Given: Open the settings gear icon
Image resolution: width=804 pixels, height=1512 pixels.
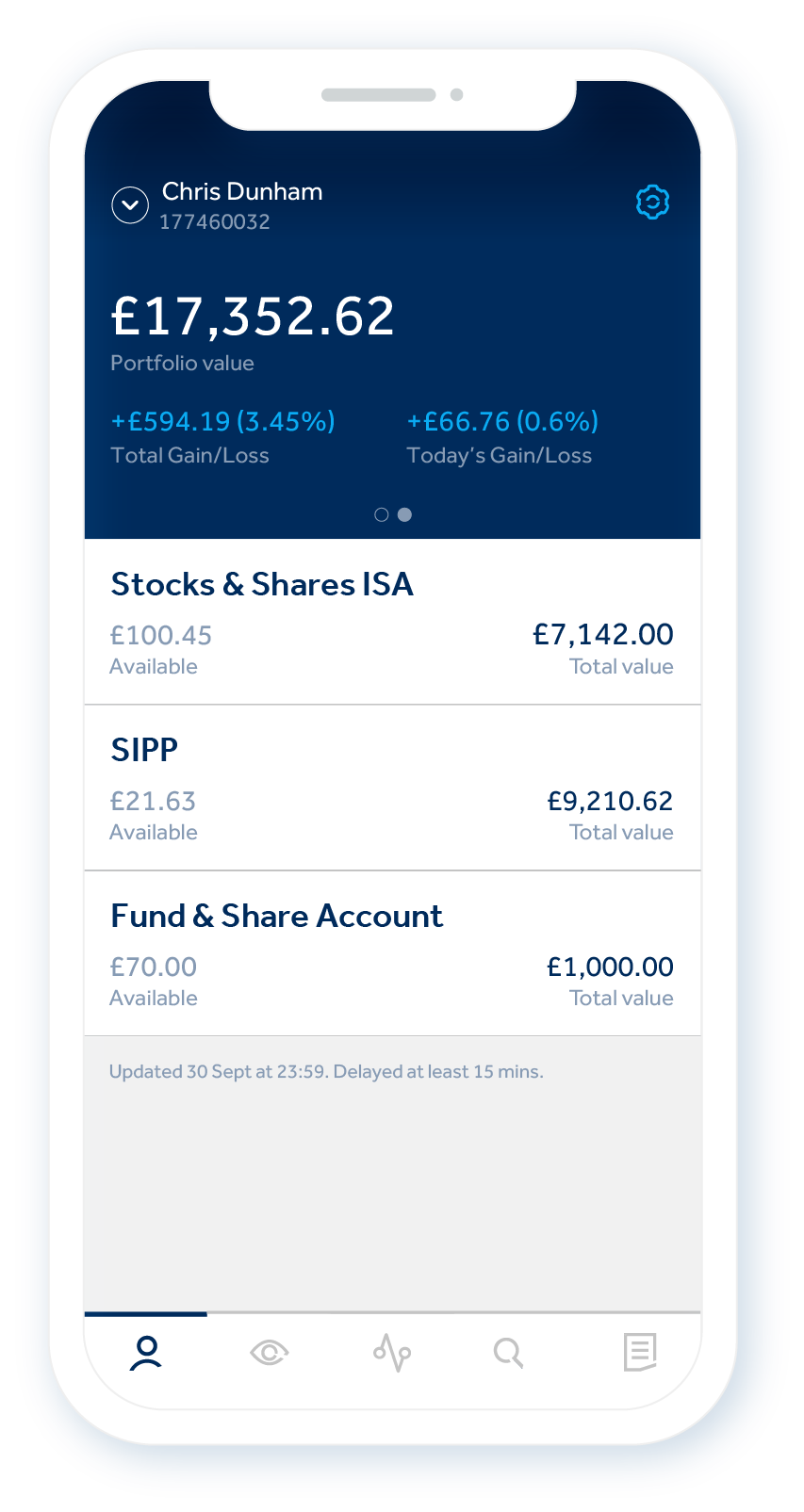Looking at the screenshot, I should (652, 203).
